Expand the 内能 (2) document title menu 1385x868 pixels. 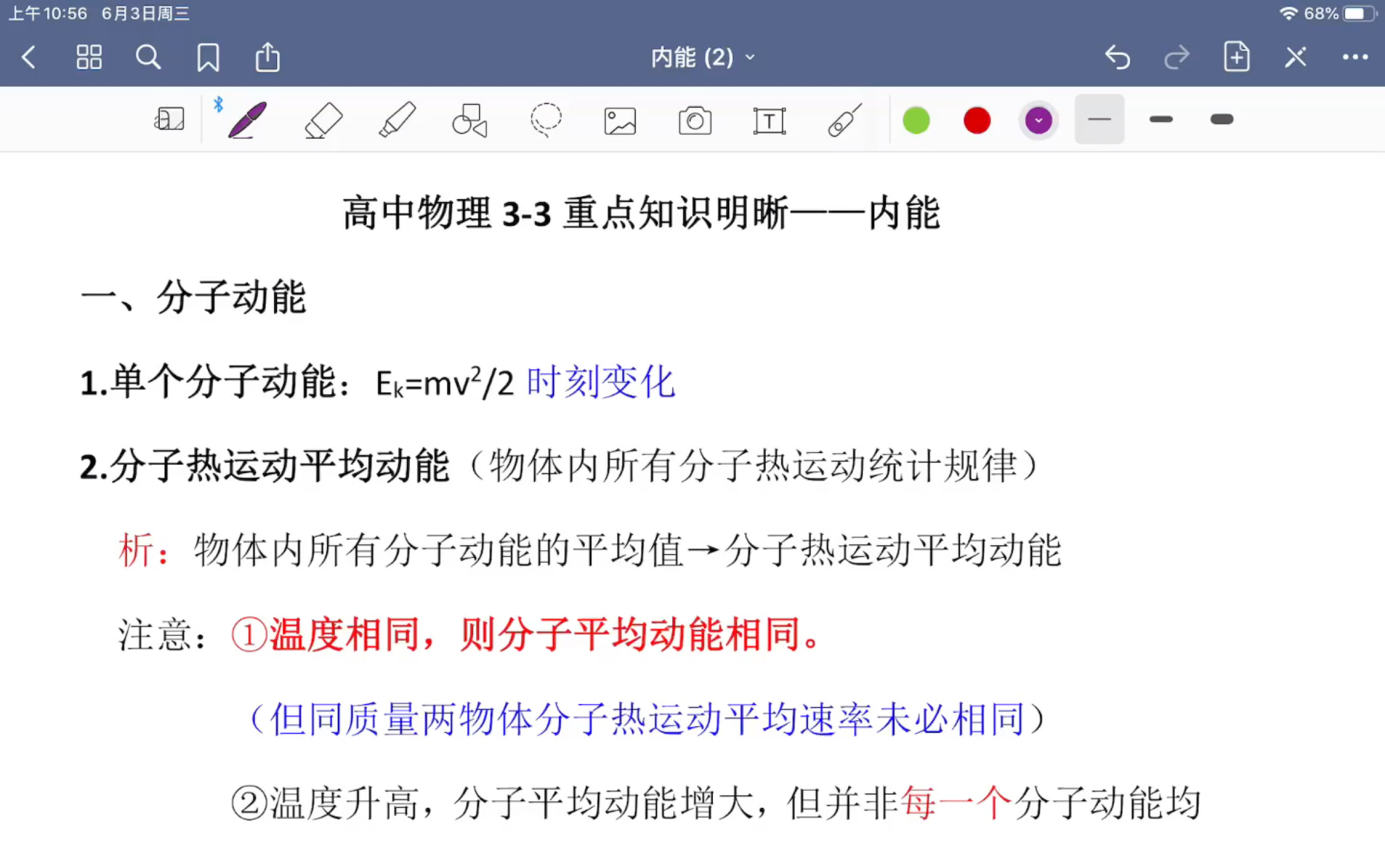point(703,58)
